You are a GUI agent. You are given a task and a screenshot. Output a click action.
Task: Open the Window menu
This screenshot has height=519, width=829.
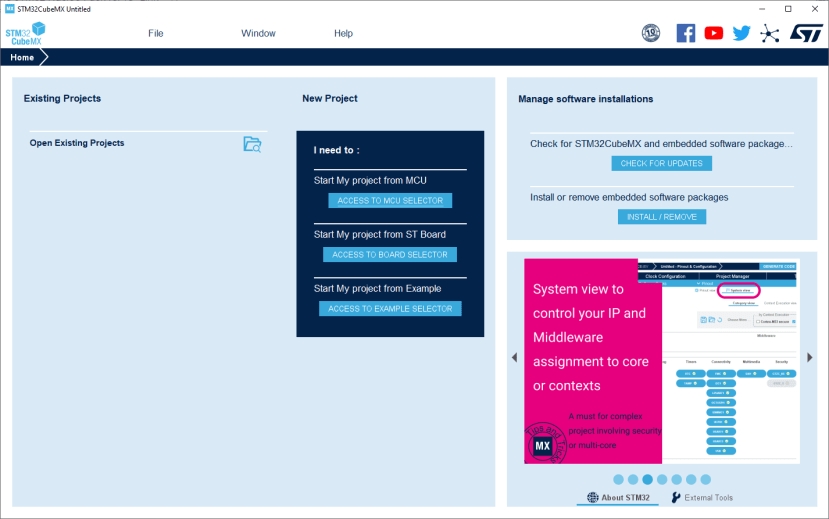tap(258, 33)
